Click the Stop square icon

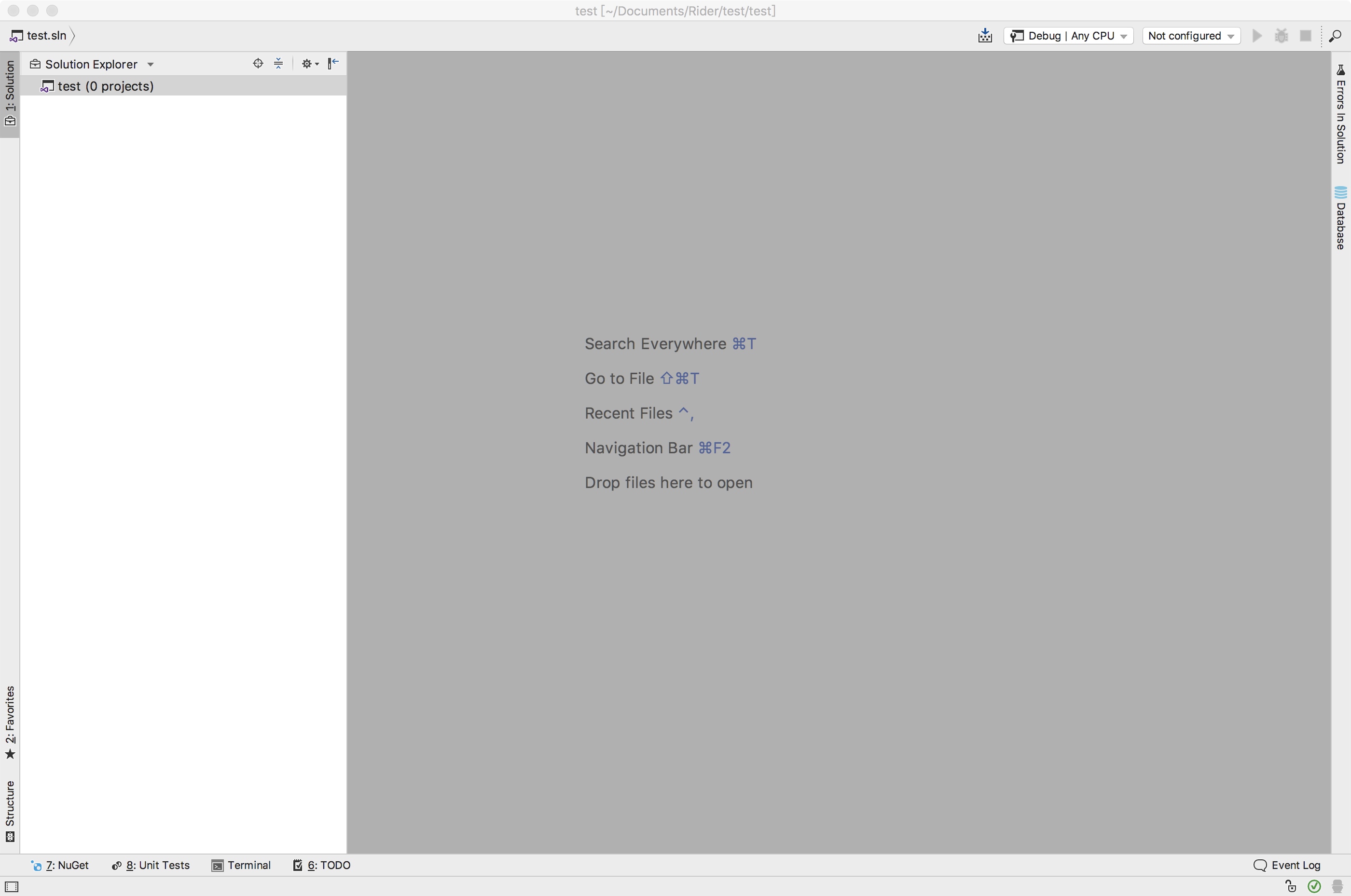(1305, 35)
